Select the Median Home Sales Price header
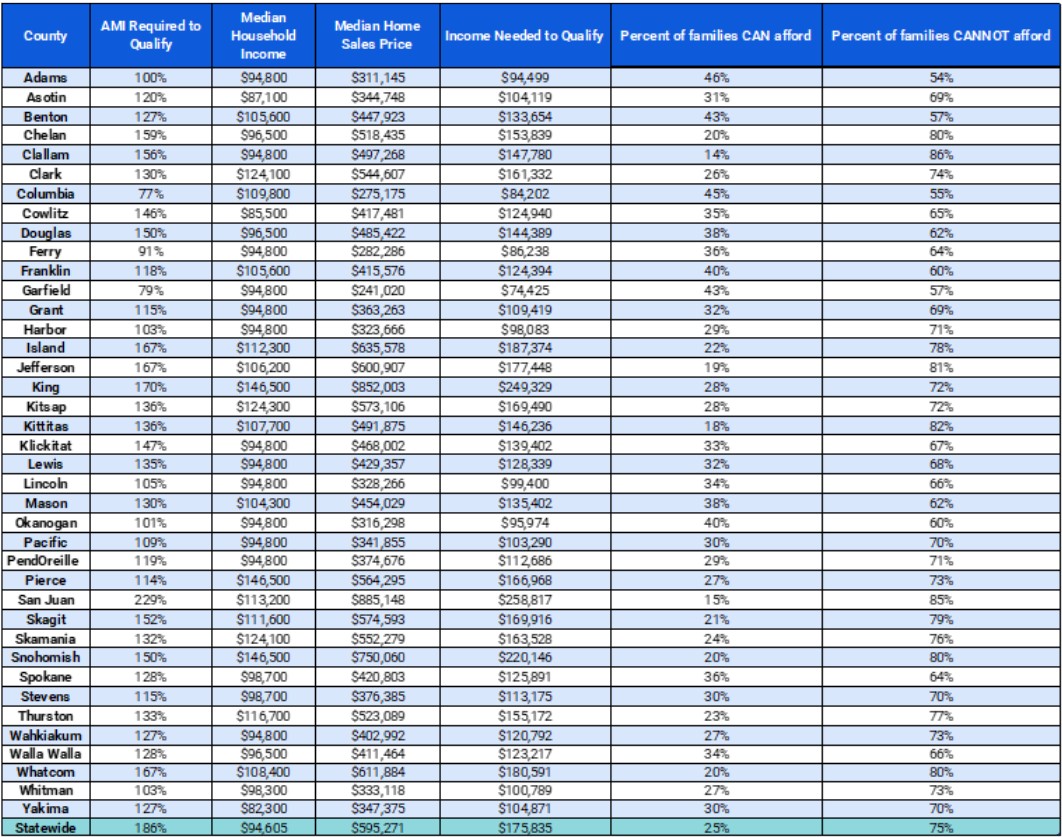 377,36
